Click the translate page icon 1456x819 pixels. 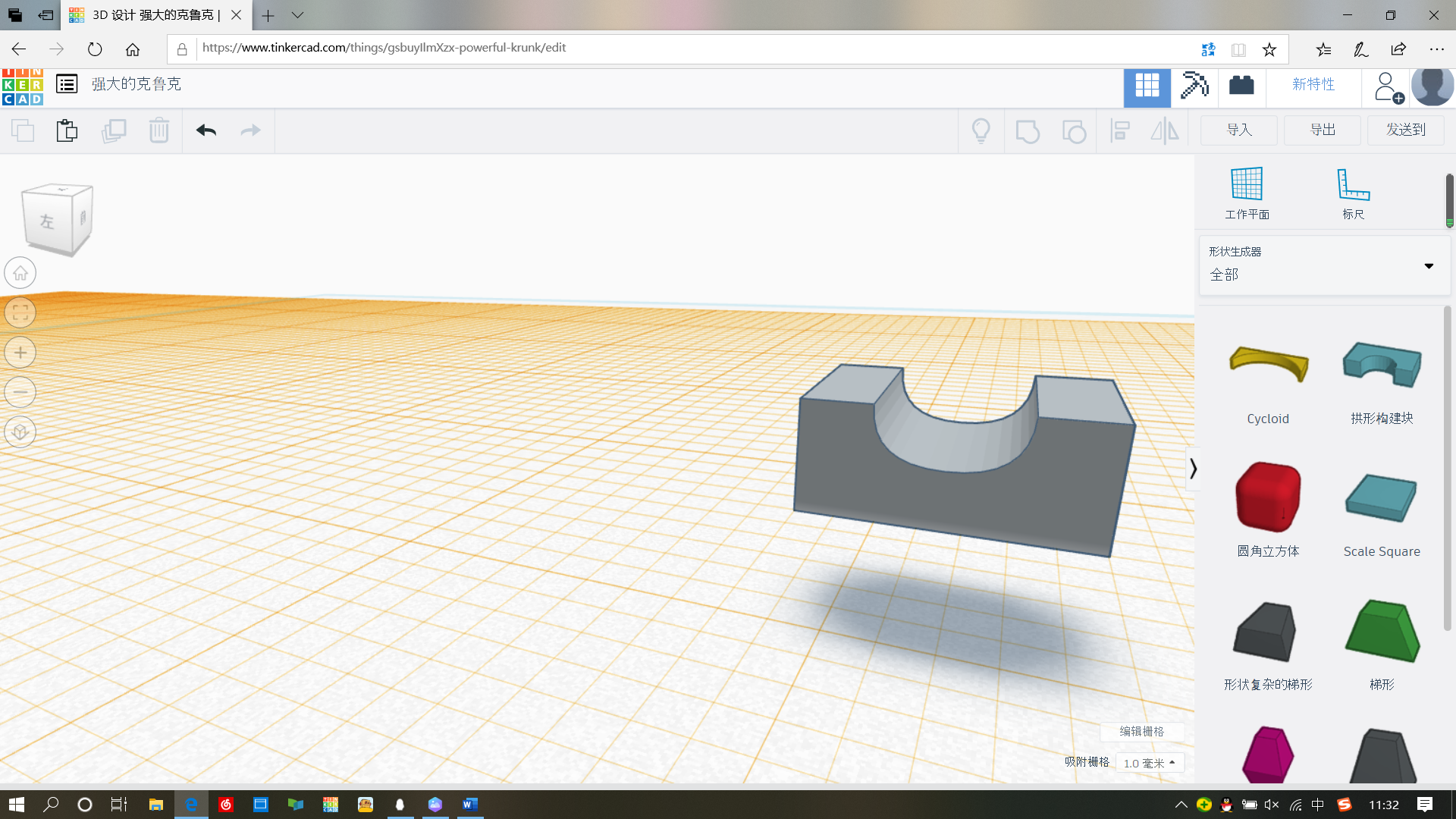click(1208, 50)
